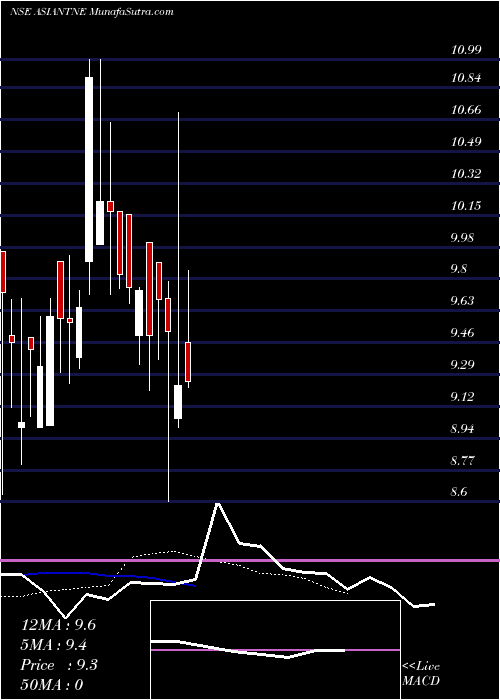Select the 10.84 price axis label

(x=466, y=78)
